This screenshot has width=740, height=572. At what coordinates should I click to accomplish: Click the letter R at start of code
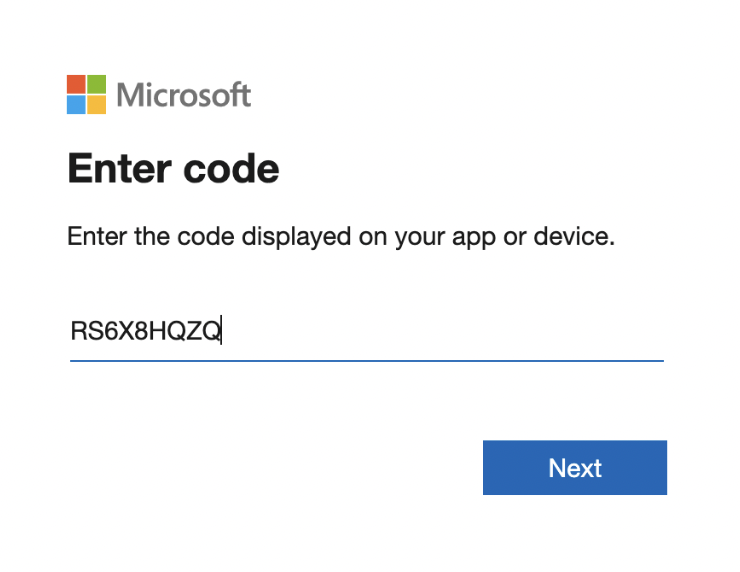(x=78, y=331)
